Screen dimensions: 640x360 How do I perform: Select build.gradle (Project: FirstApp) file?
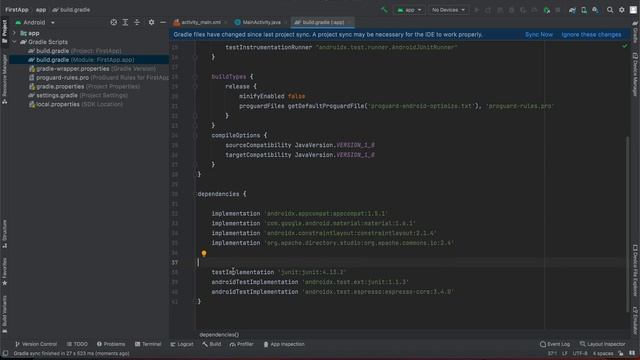click(75, 51)
